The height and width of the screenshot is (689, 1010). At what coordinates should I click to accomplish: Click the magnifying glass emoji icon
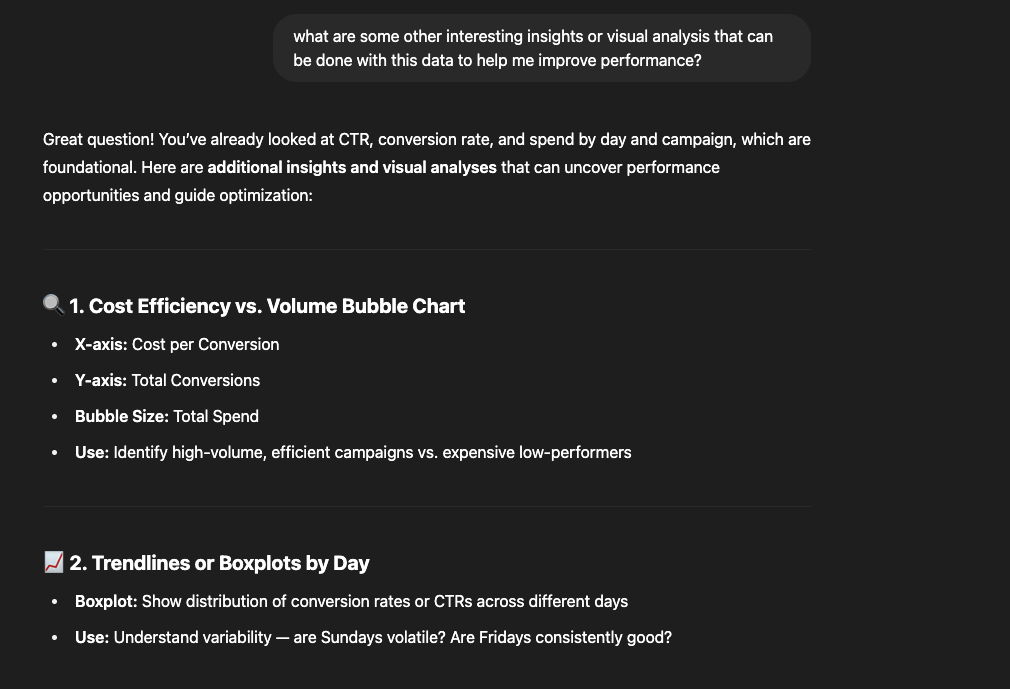coord(53,305)
